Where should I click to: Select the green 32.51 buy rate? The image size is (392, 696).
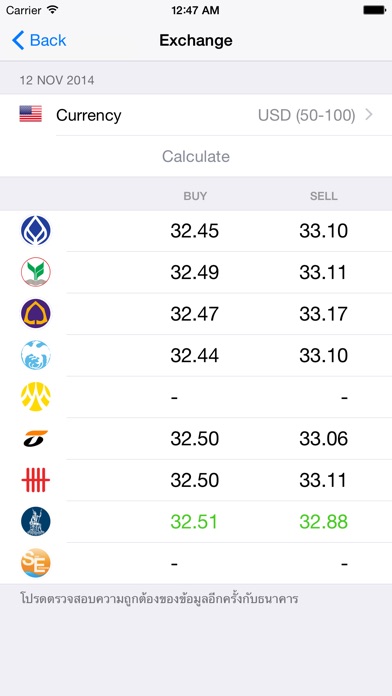click(x=194, y=522)
